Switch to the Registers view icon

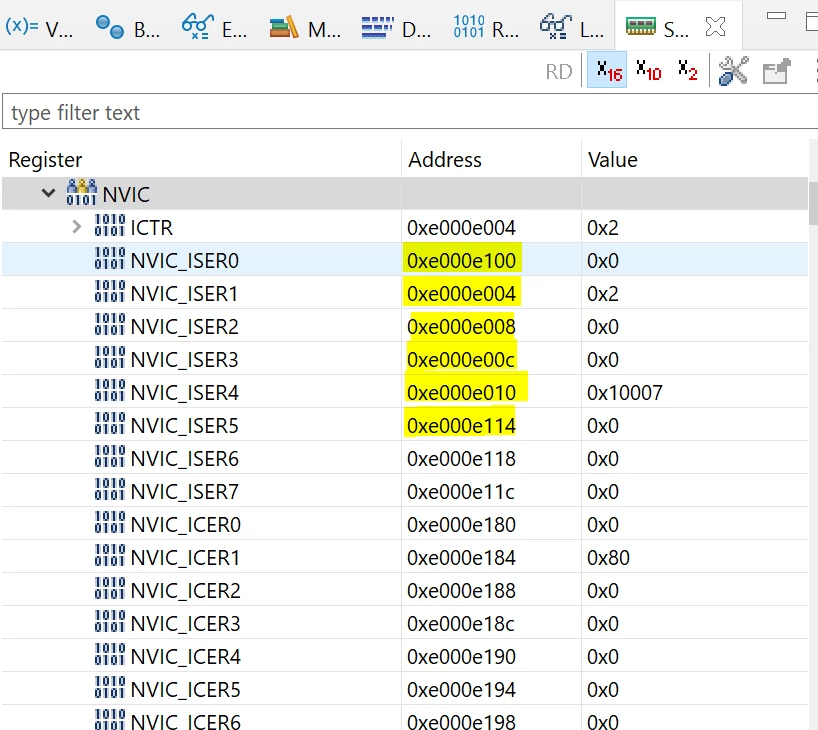pos(468,27)
